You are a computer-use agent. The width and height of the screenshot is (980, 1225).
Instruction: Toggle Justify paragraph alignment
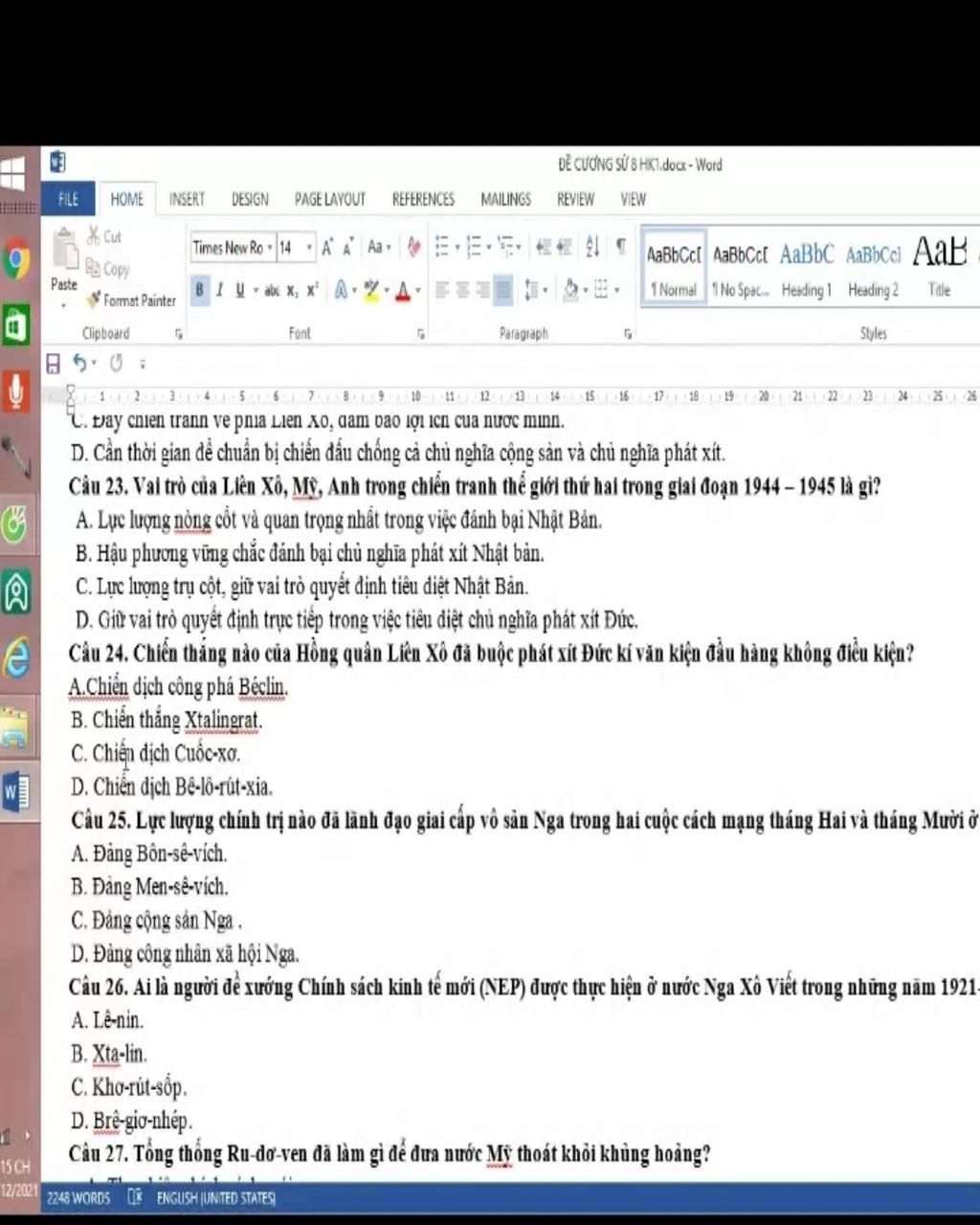[502, 290]
